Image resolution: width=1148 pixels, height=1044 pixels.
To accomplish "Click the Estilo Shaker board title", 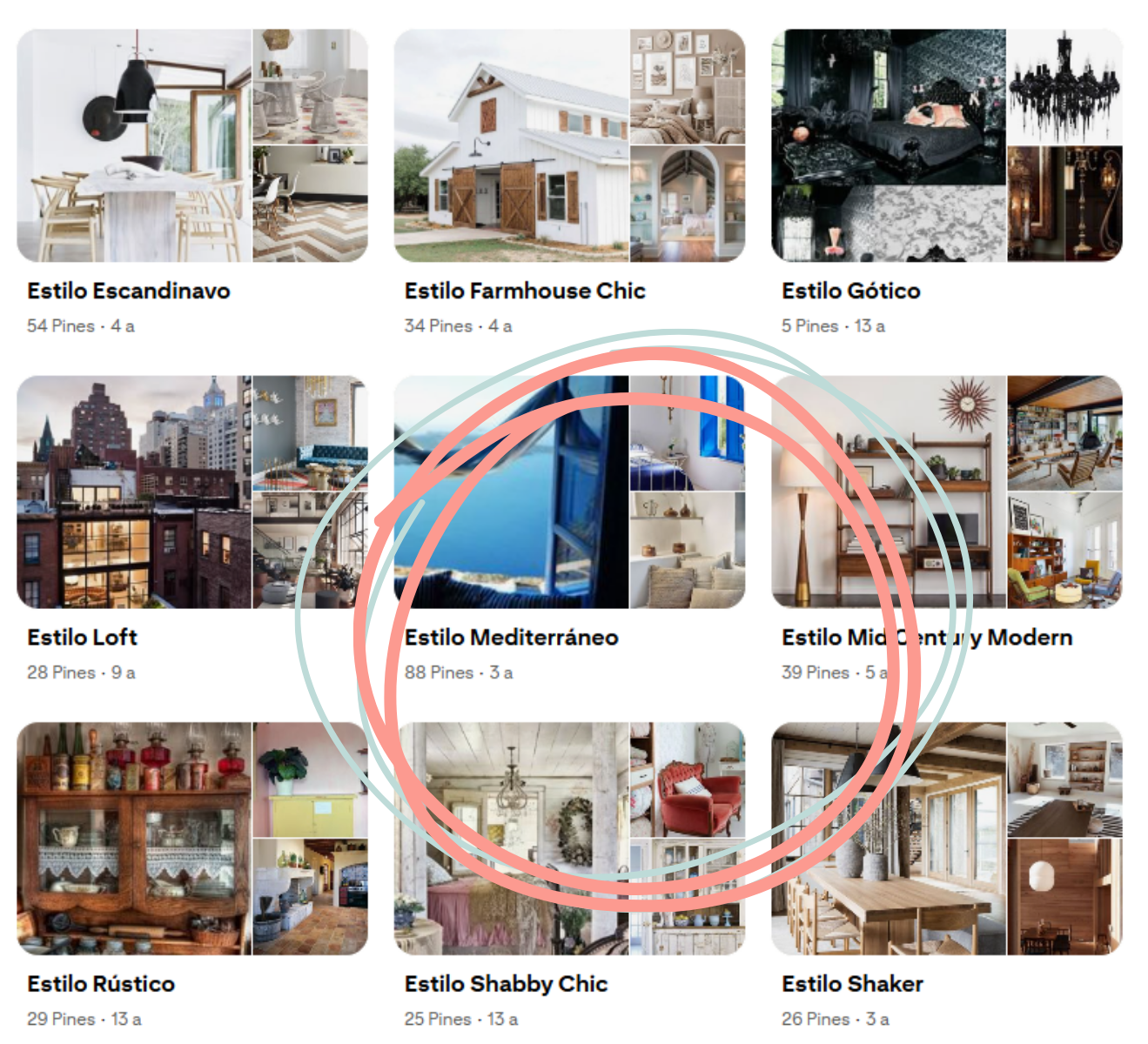I will coord(853,984).
